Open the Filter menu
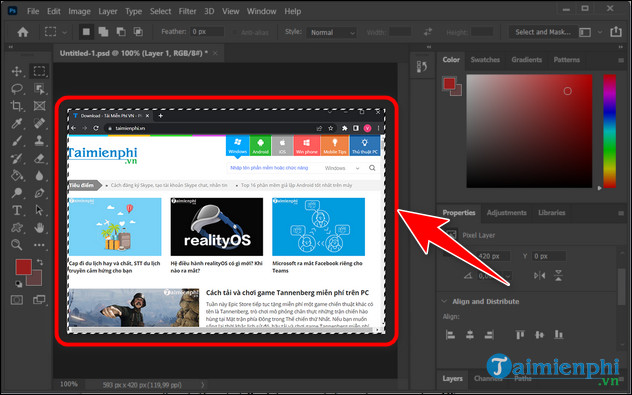This screenshot has width=632, height=395. click(187, 11)
